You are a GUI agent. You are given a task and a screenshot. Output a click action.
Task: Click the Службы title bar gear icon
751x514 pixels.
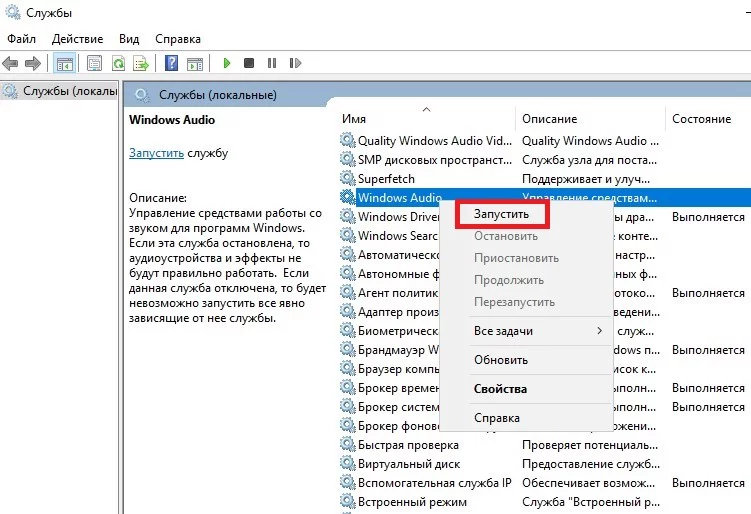point(13,12)
